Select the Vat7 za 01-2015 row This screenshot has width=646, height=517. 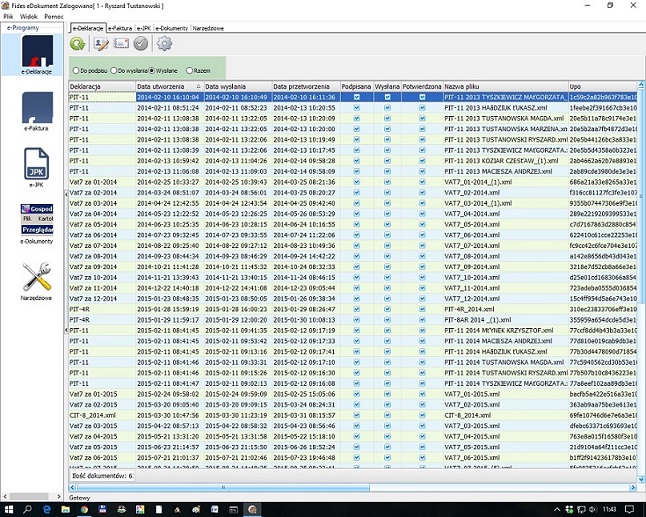click(353, 394)
